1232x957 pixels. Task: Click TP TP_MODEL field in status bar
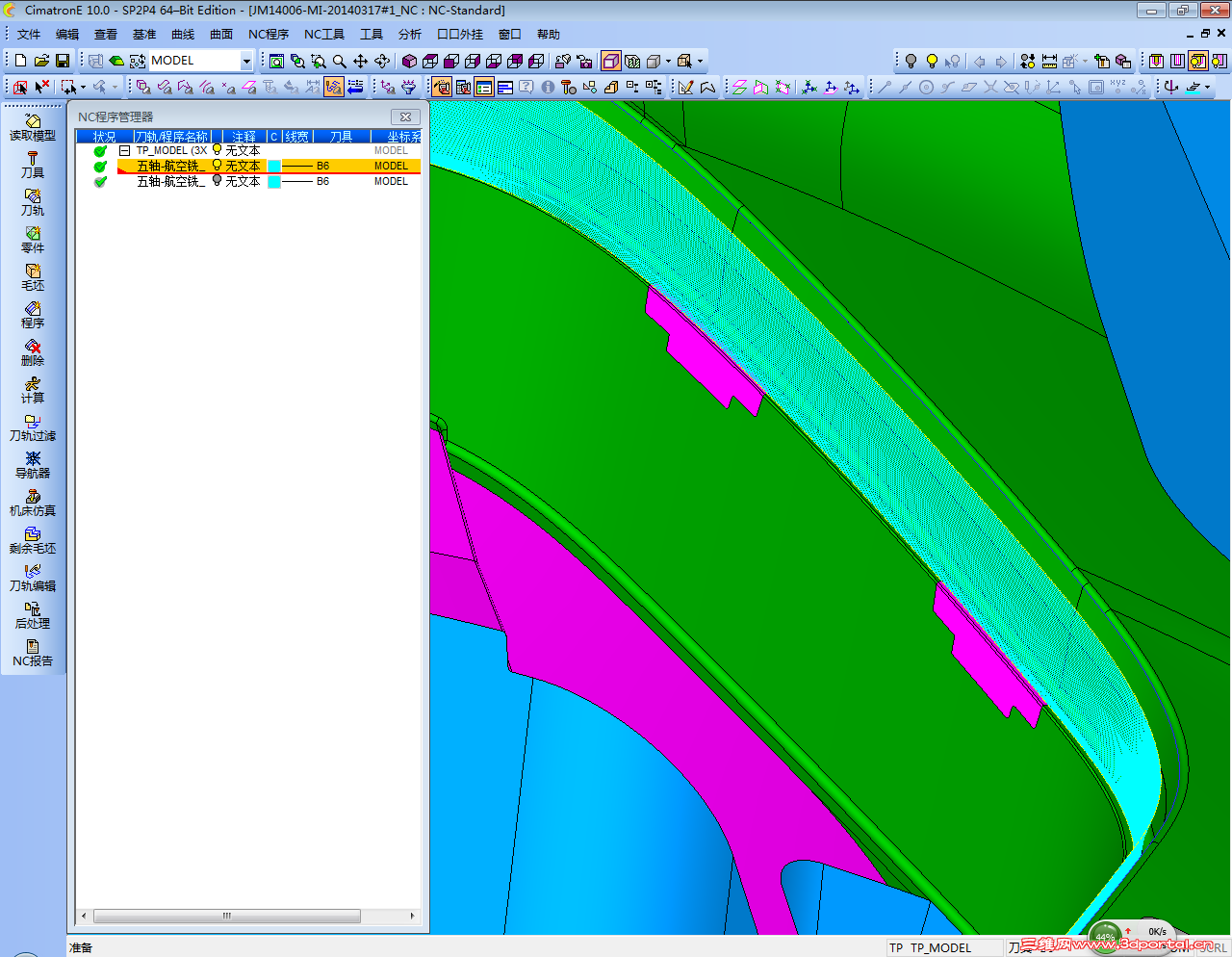tap(943, 947)
